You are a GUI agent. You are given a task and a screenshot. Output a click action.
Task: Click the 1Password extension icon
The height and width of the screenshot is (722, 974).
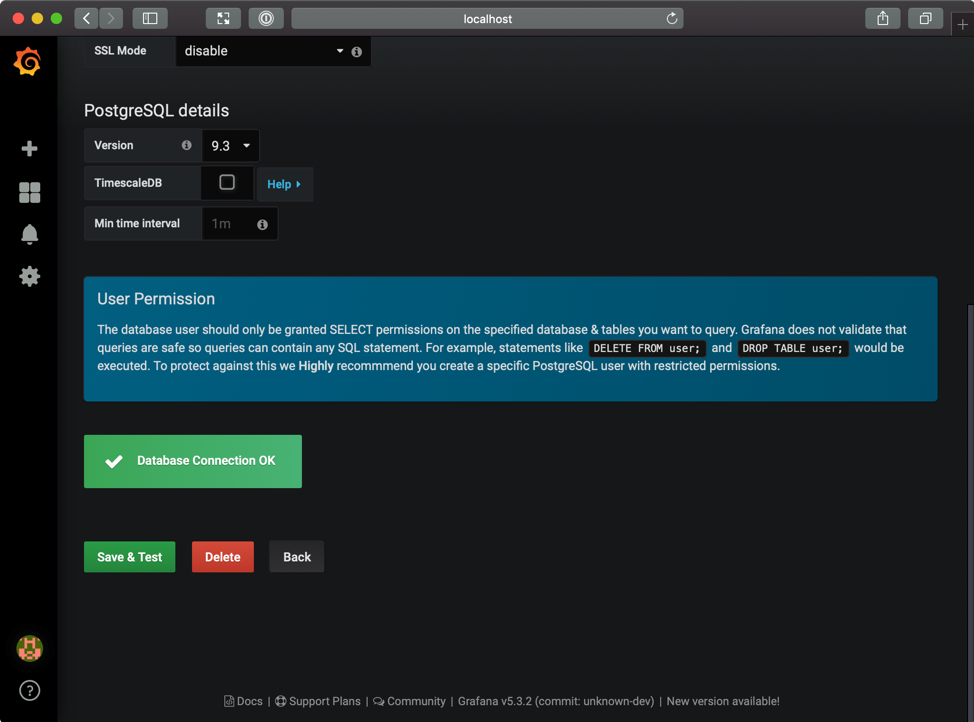(x=266, y=19)
